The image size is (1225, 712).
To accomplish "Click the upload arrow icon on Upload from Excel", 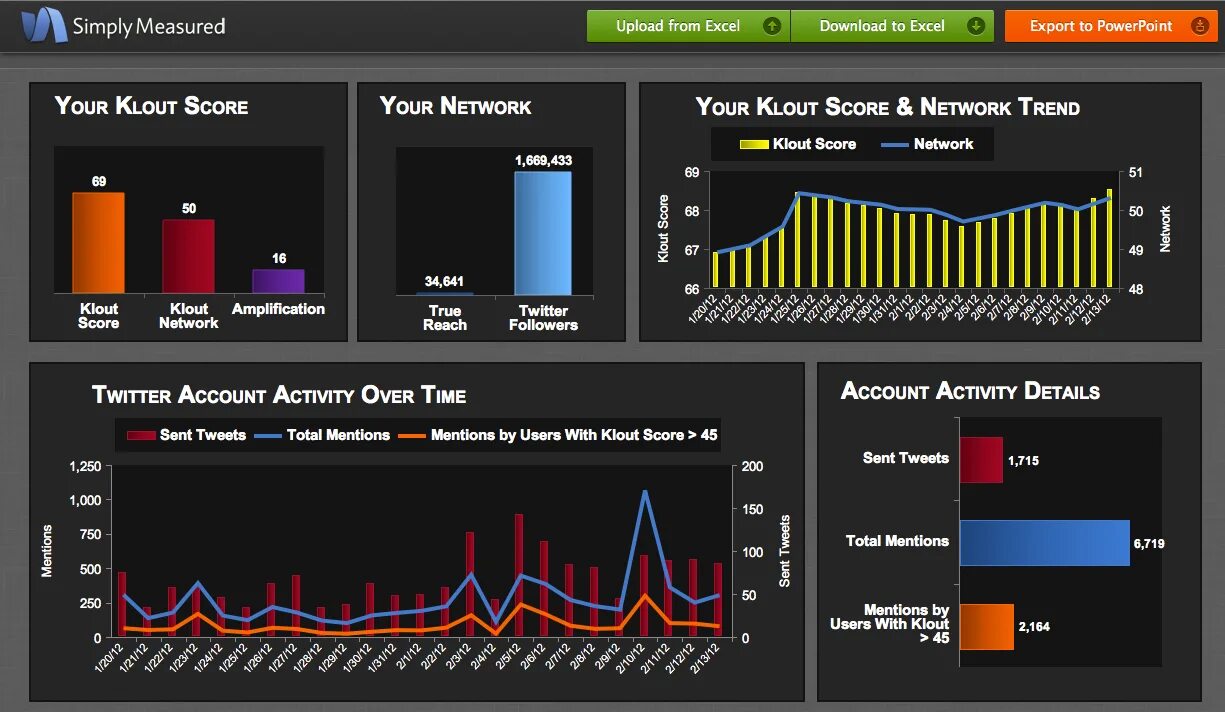I will [770, 25].
